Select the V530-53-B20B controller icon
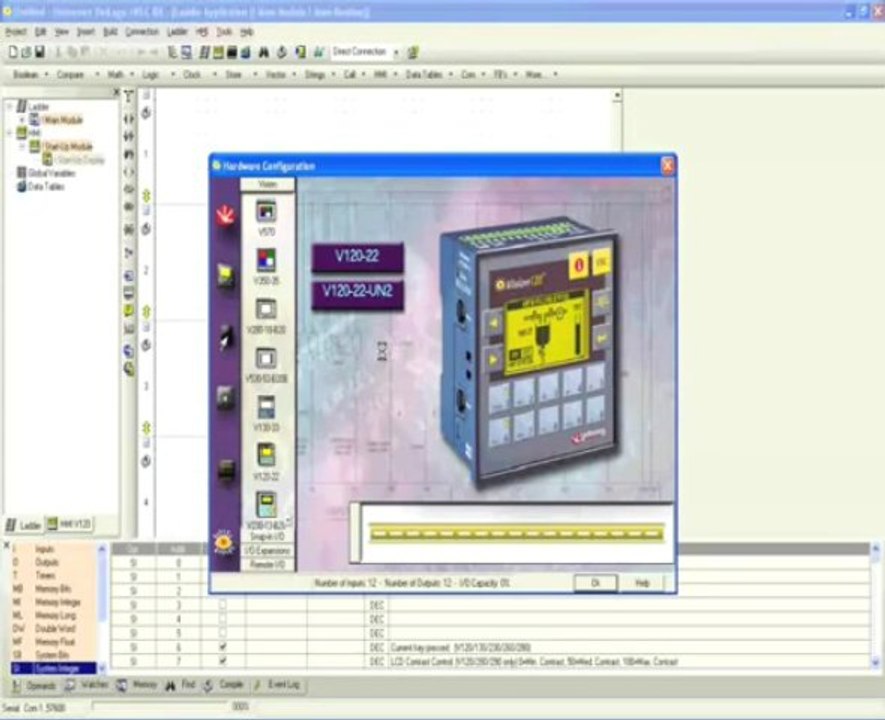The image size is (885, 720). [x=266, y=358]
